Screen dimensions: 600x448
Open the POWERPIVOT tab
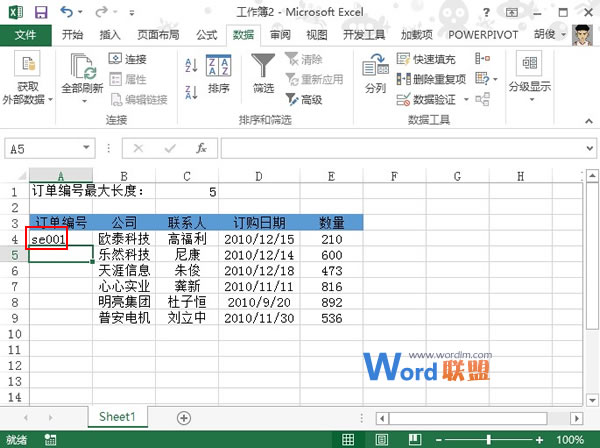click(483, 35)
